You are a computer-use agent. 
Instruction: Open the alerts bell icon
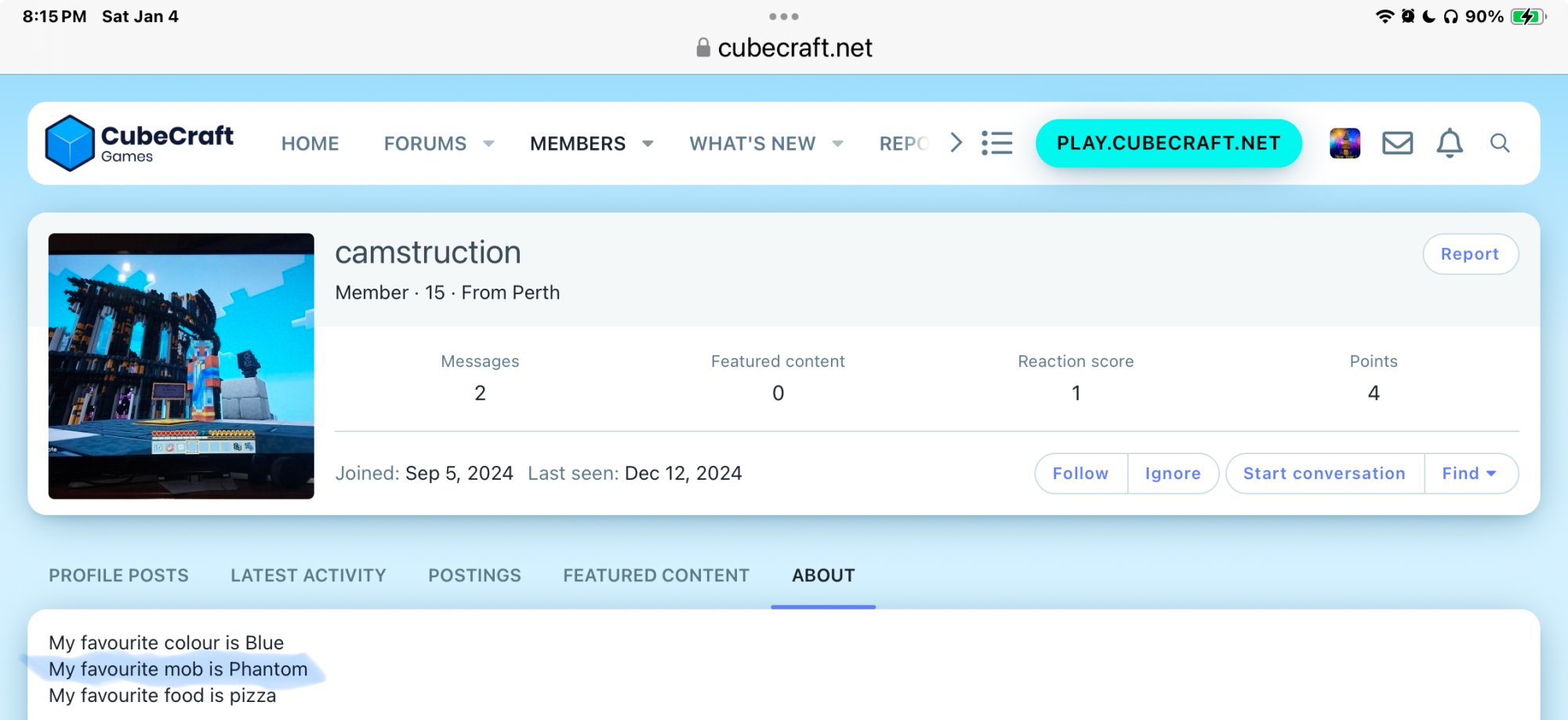[x=1450, y=143]
